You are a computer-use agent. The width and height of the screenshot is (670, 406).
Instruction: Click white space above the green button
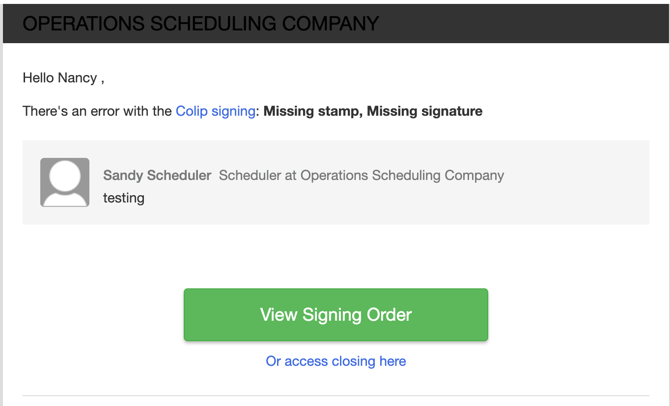[x=335, y=258]
